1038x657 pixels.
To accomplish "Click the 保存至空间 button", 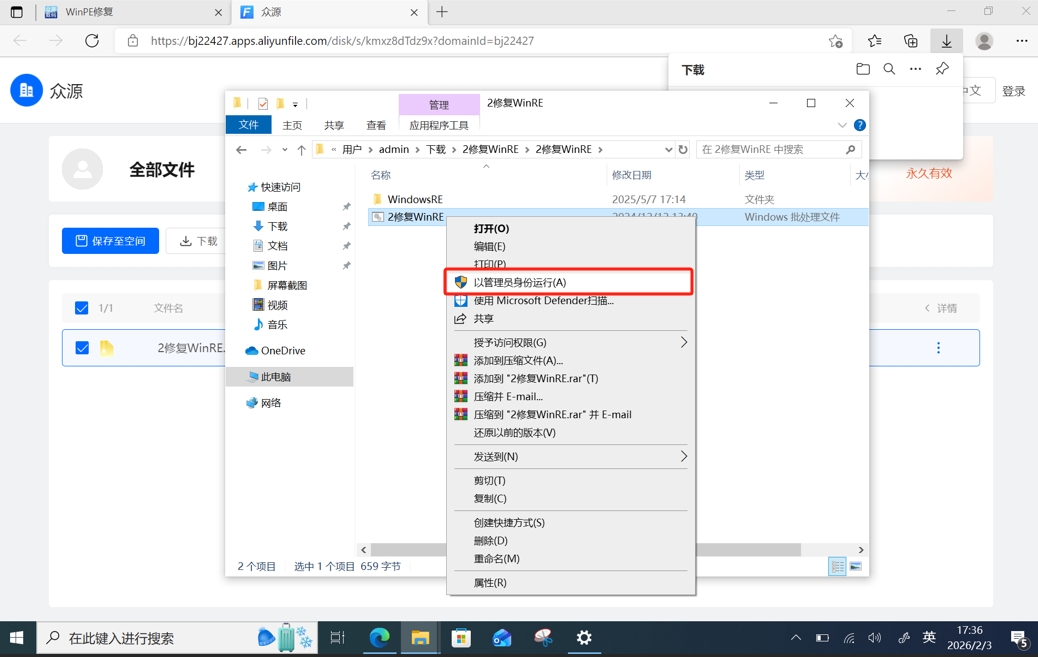I will 110,241.
